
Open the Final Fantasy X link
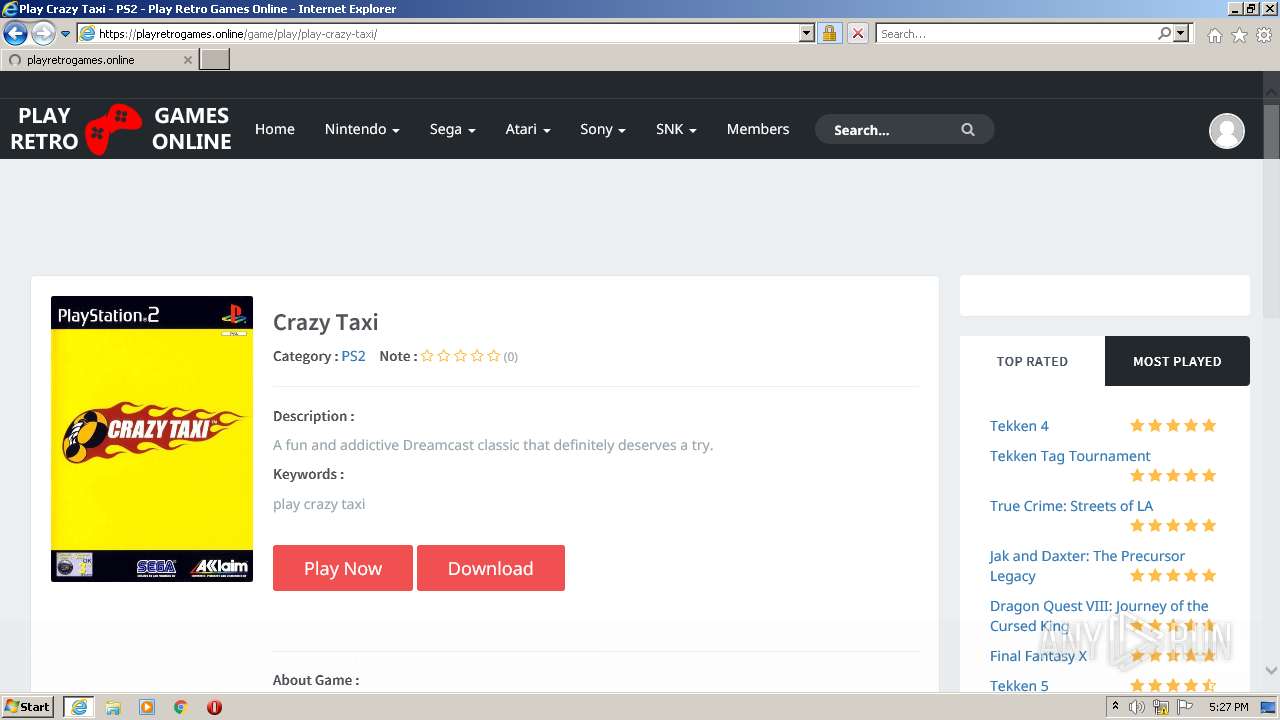1038,656
